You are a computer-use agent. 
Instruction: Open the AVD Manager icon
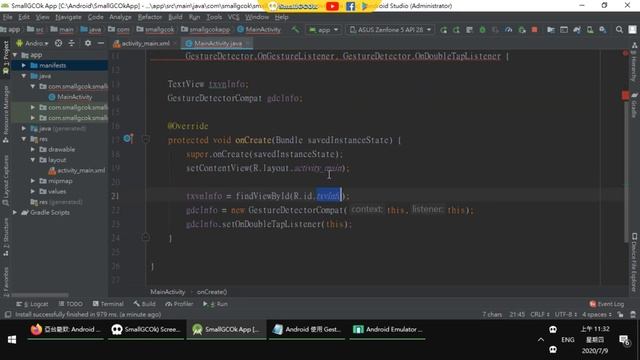pos(590,30)
